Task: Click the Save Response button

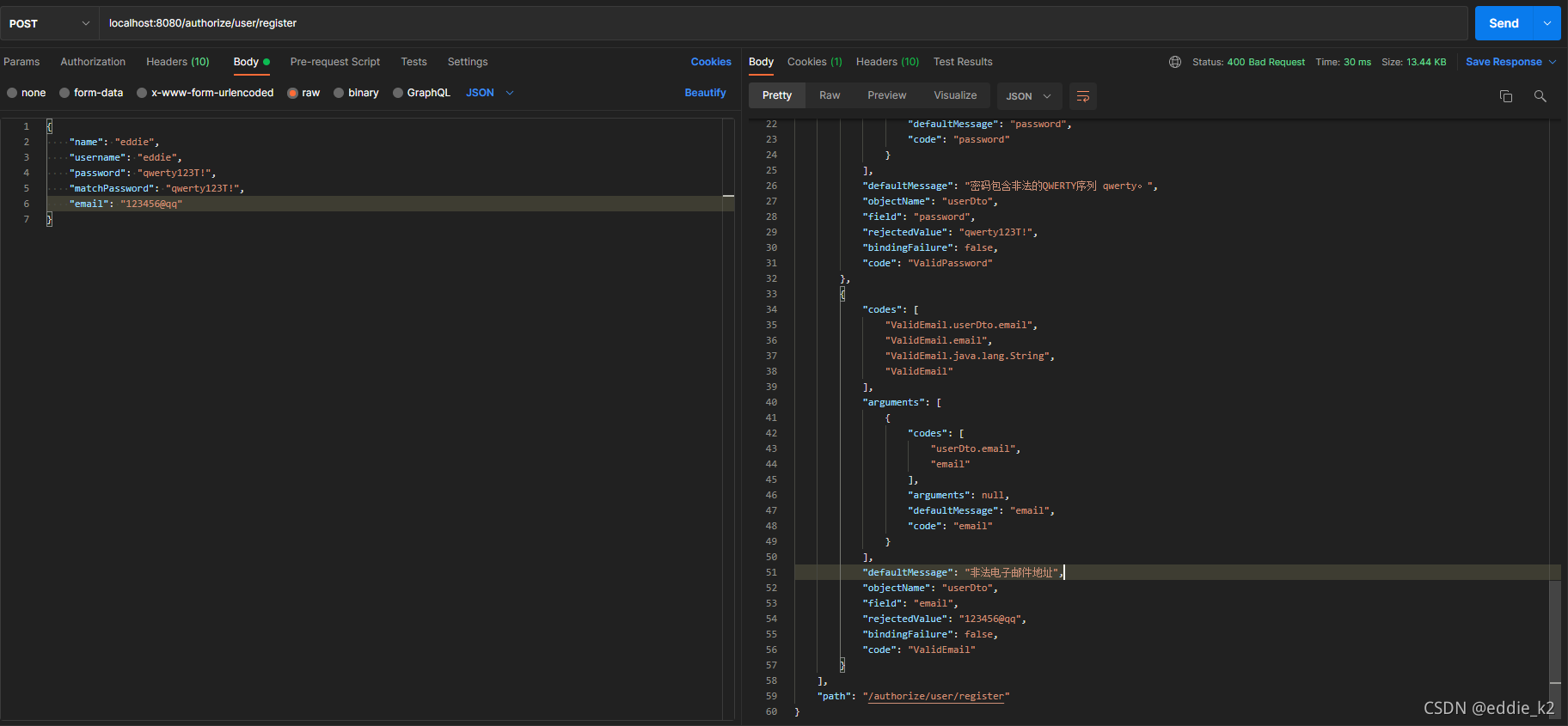Action: tap(1504, 62)
